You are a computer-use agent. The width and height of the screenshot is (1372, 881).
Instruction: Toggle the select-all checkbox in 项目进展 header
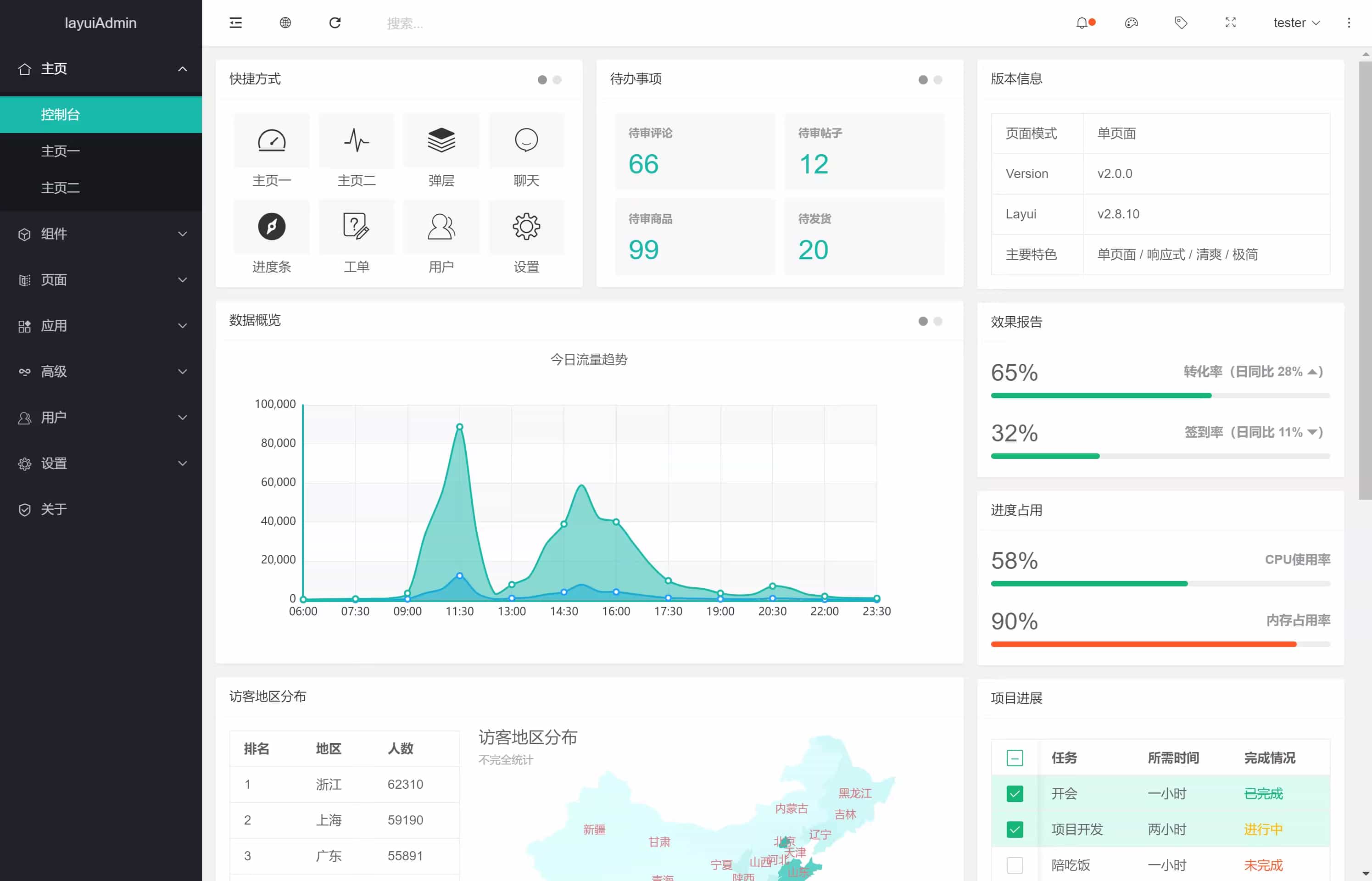[1015, 758]
